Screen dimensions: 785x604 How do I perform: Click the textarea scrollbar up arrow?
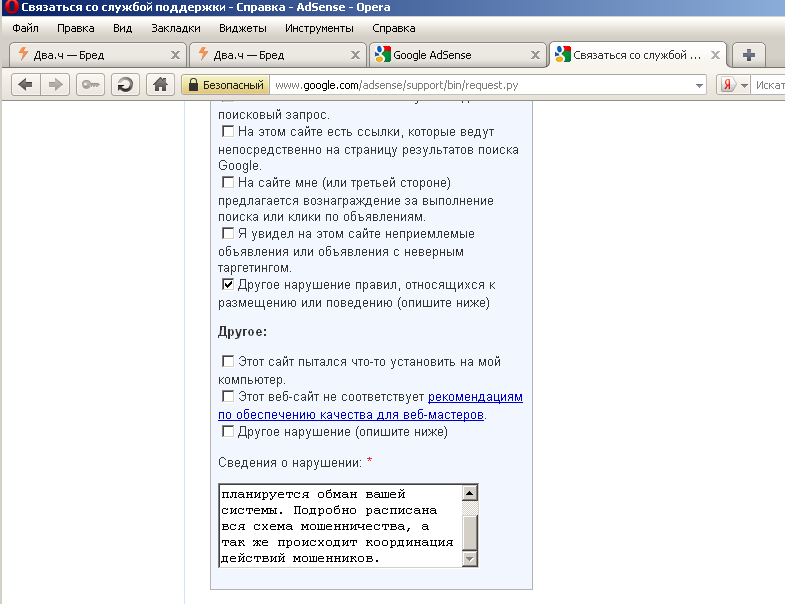(x=470, y=493)
